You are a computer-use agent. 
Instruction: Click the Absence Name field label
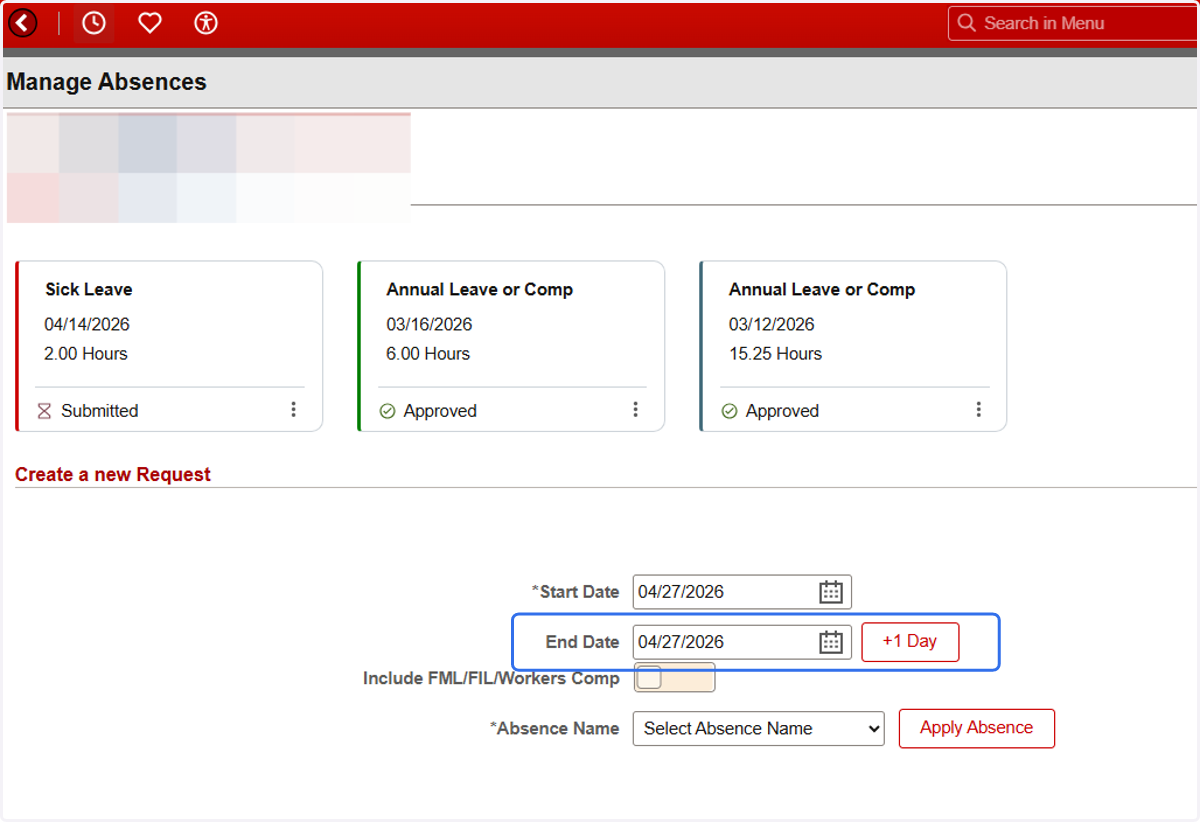(x=554, y=729)
